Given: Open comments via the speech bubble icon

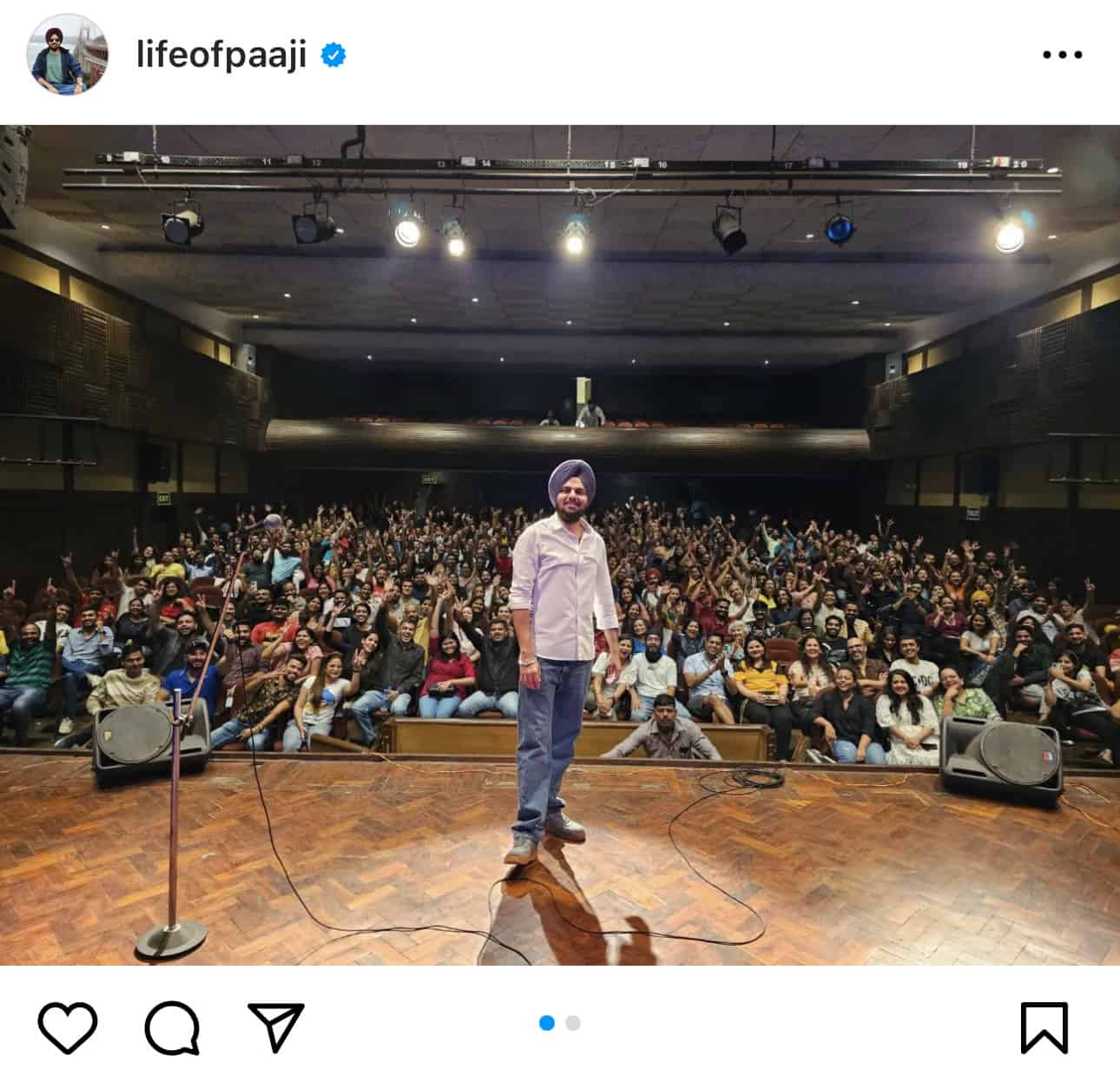Looking at the screenshot, I should click(x=172, y=1028).
